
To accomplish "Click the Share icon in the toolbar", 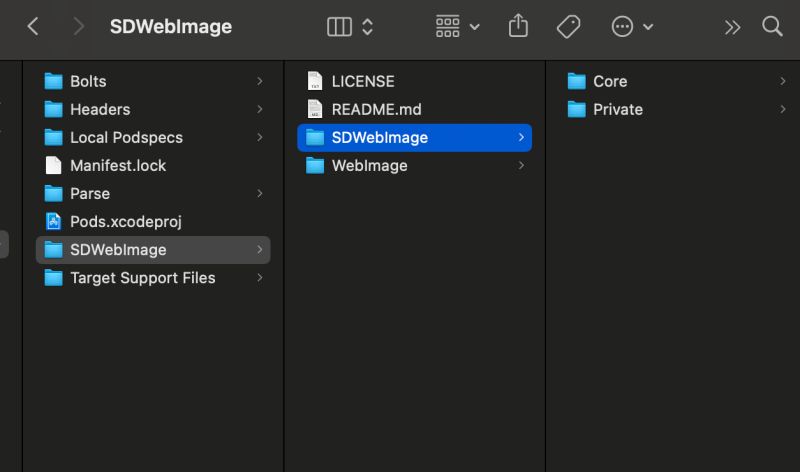I will click(518, 26).
